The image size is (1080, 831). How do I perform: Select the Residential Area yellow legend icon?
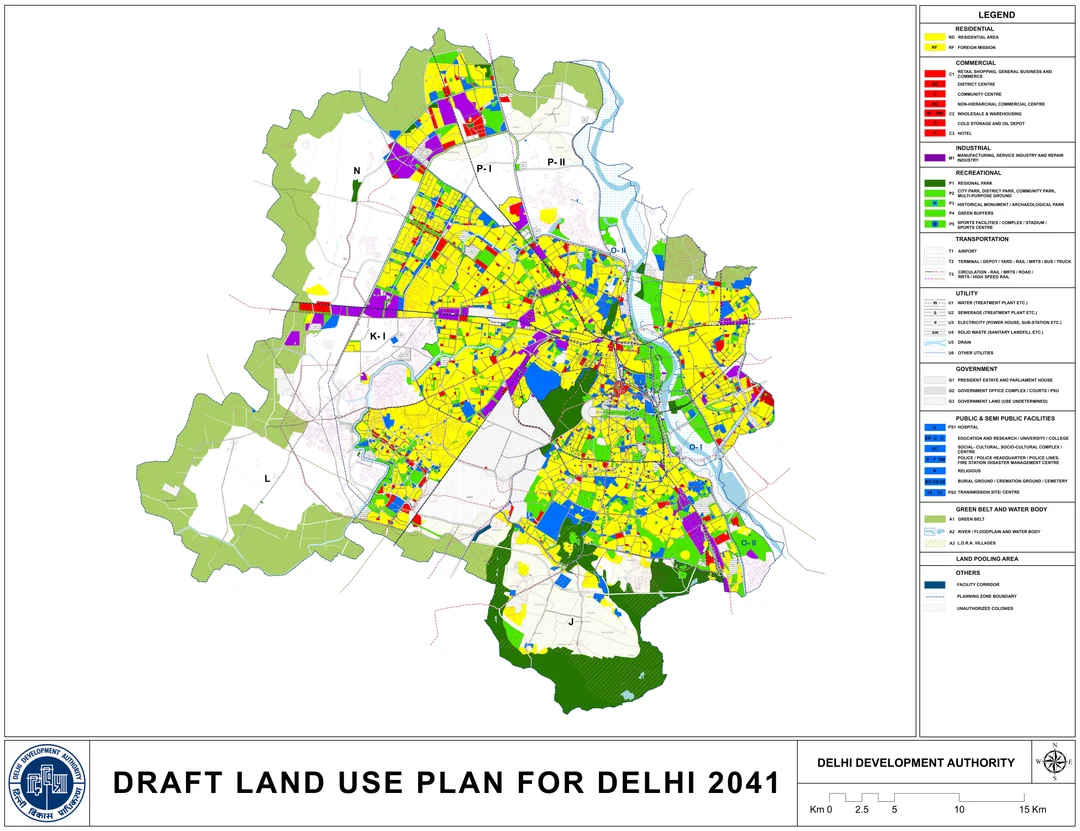tap(936, 34)
